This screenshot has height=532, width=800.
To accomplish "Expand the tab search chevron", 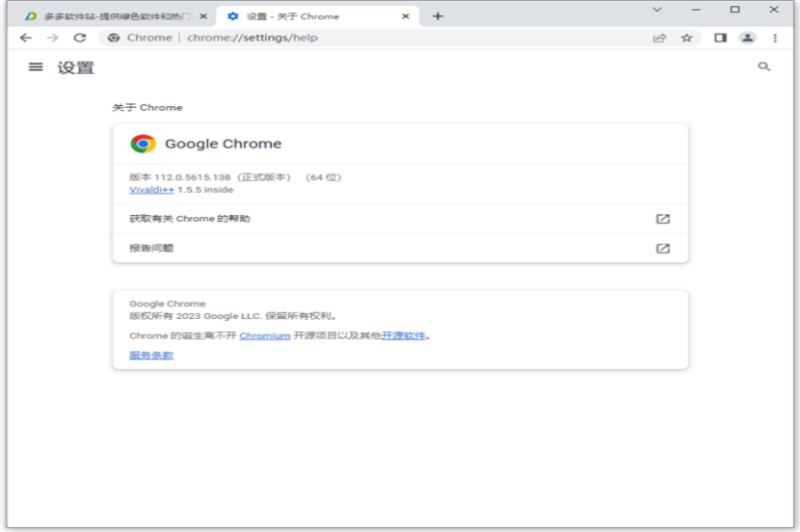I will point(657,10).
